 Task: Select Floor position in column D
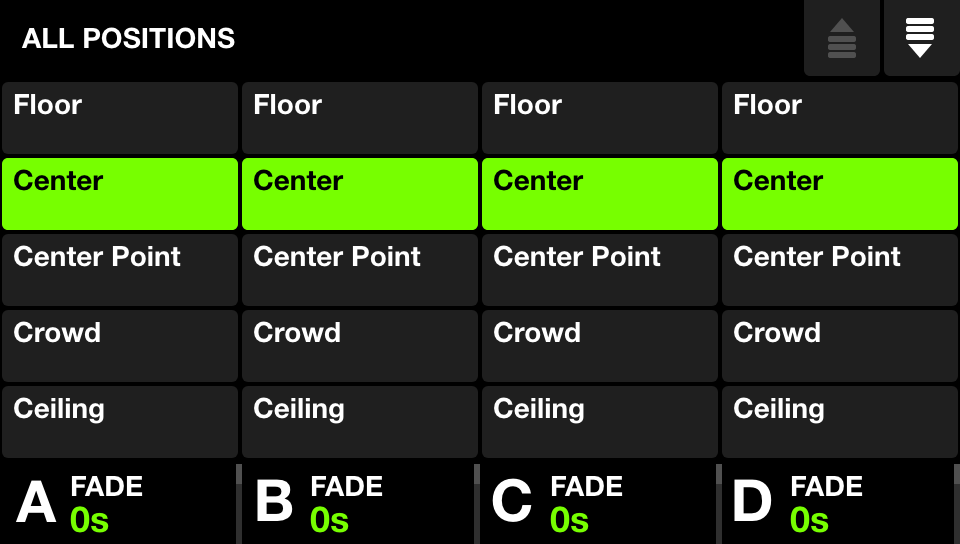click(840, 118)
